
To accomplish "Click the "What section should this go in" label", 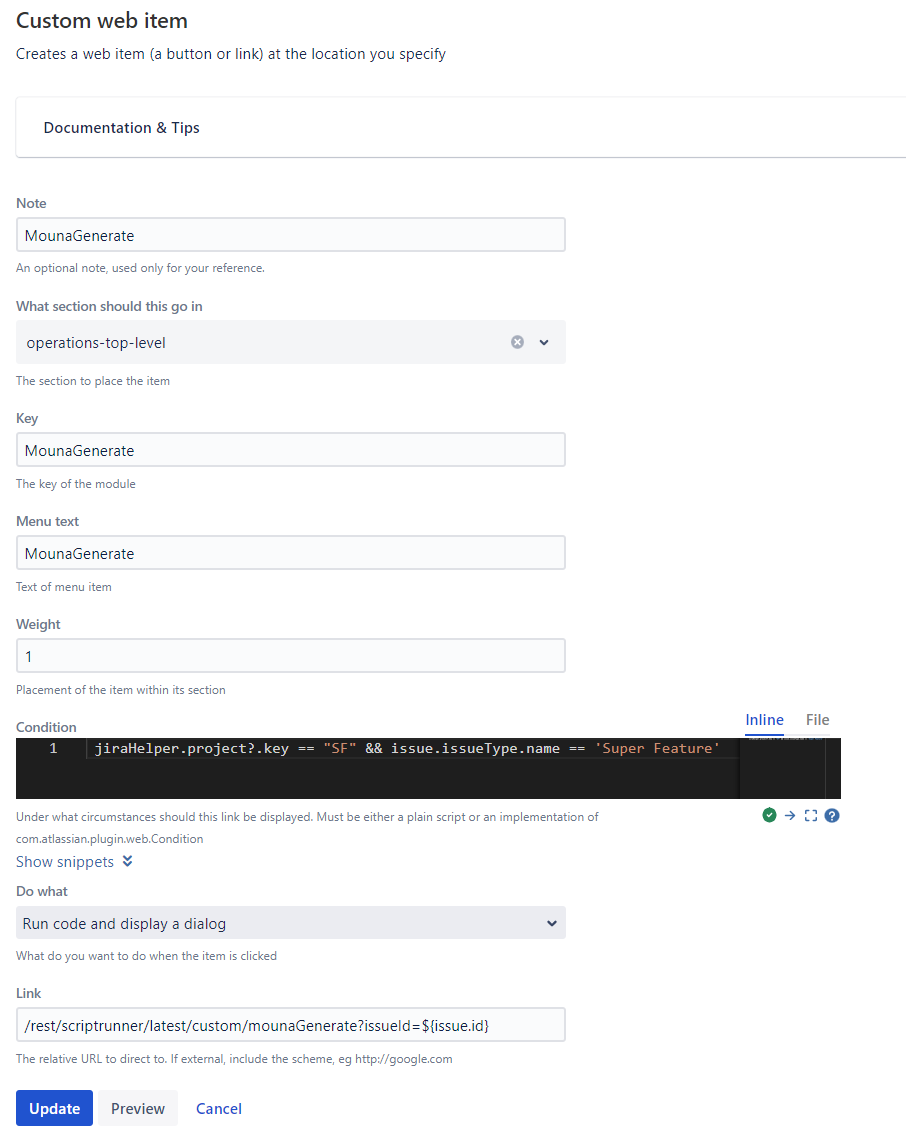I will pyautogui.click(x=110, y=306).
